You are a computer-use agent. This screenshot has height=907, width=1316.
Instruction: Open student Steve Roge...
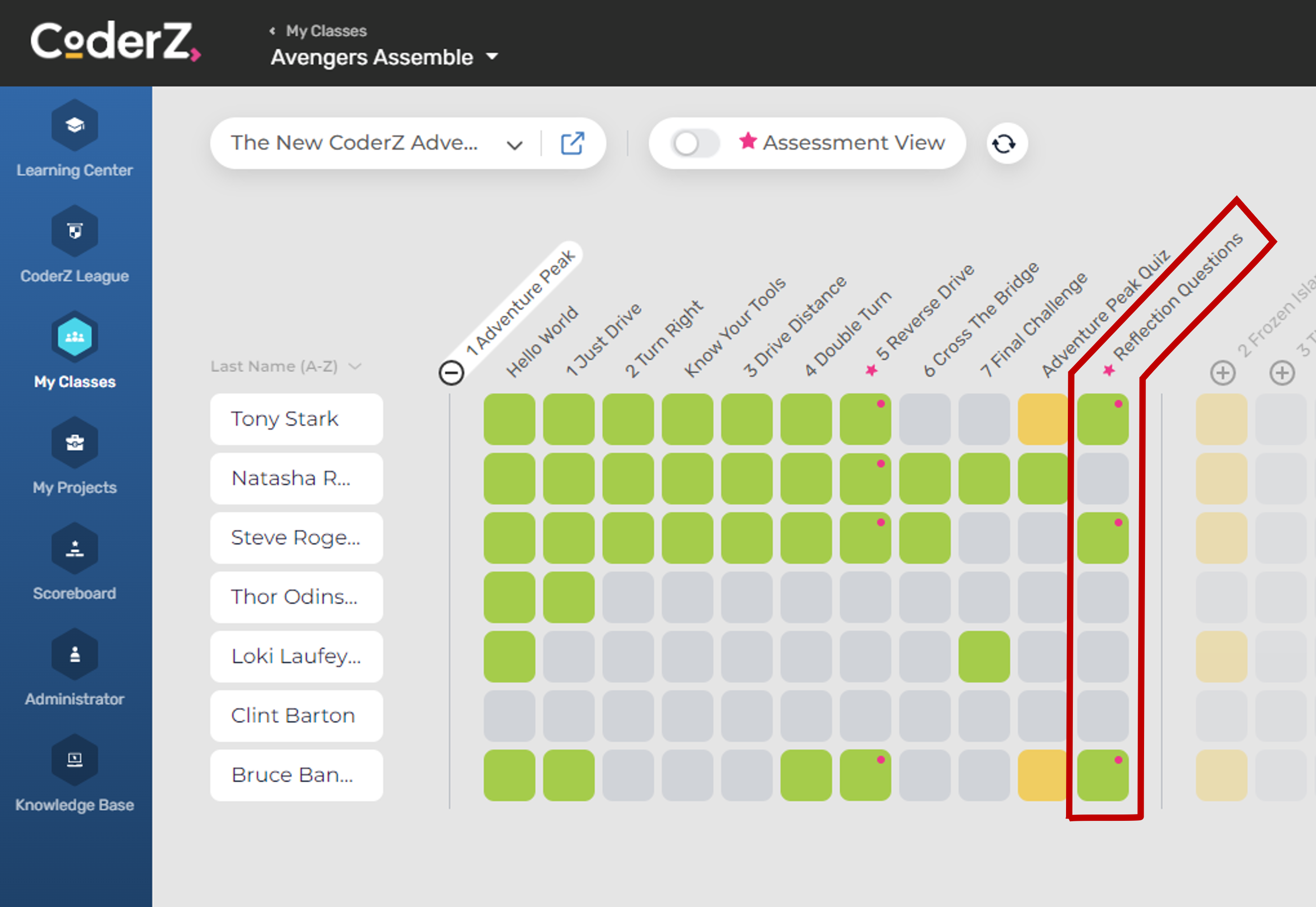click(x=296, y=537)
